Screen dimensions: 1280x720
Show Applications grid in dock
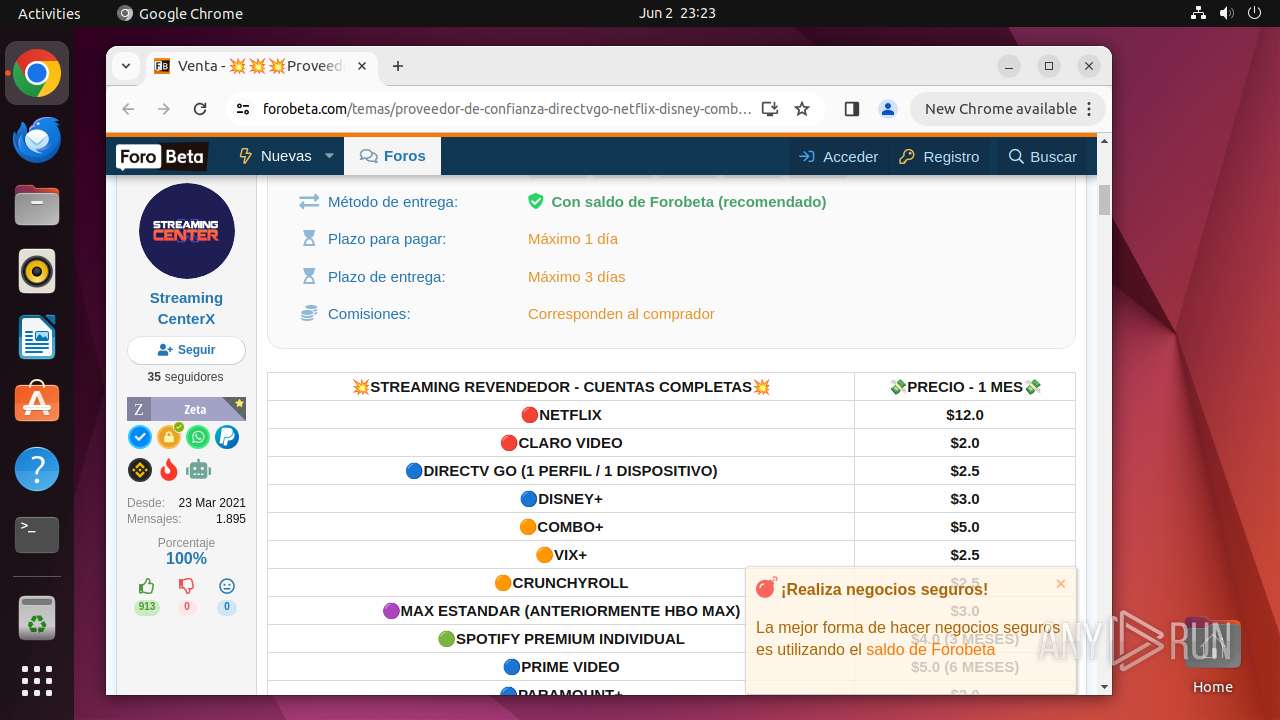pos(37,681)
